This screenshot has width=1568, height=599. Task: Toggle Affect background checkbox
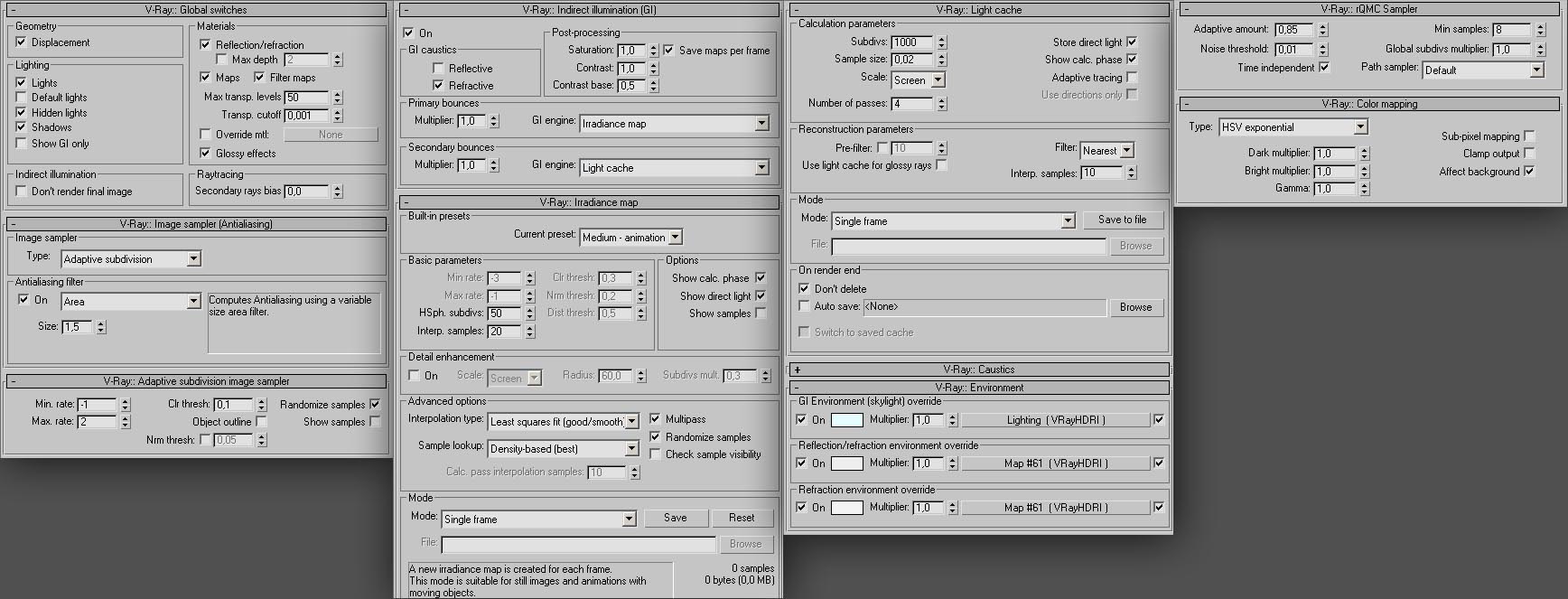(x=1529, y=171)
